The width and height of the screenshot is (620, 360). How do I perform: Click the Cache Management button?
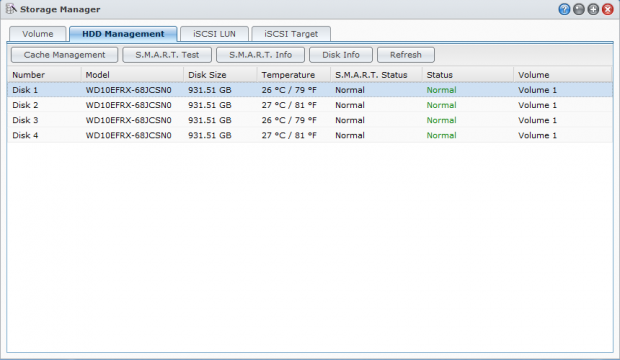tap(64, 55)
